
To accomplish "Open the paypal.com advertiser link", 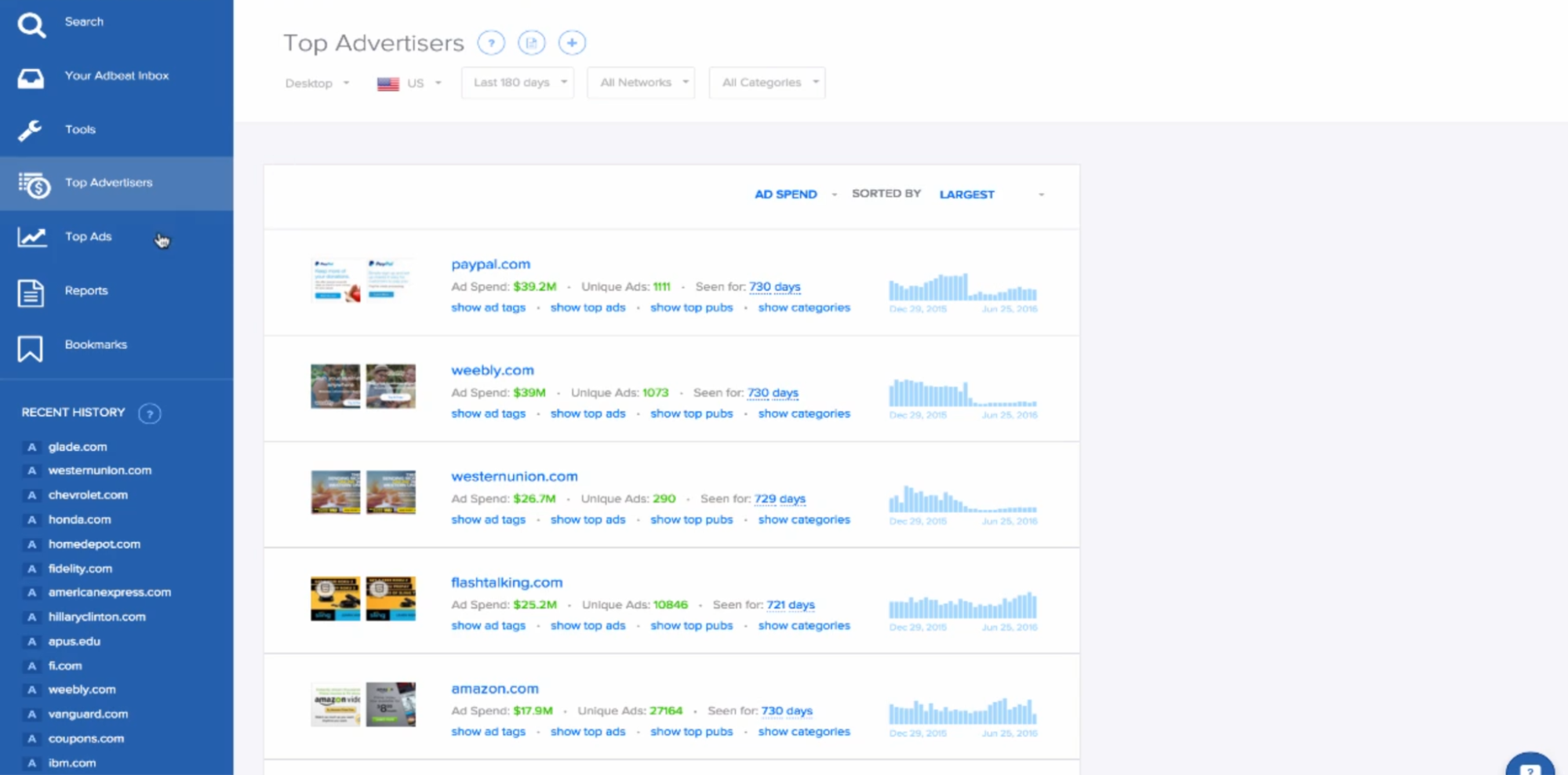I will [490, 264].
